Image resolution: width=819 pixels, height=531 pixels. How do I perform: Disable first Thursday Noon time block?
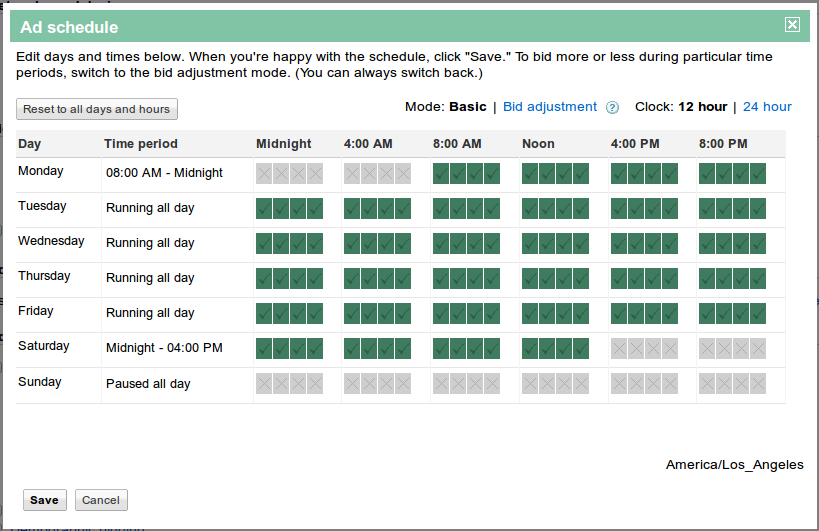pos(530,278)
